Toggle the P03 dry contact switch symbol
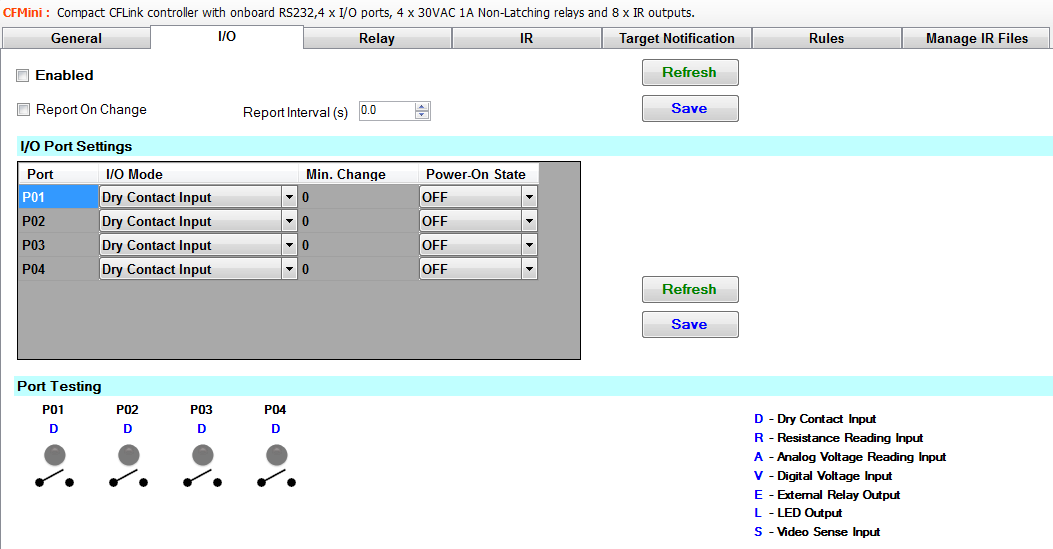 pos(202,481)
